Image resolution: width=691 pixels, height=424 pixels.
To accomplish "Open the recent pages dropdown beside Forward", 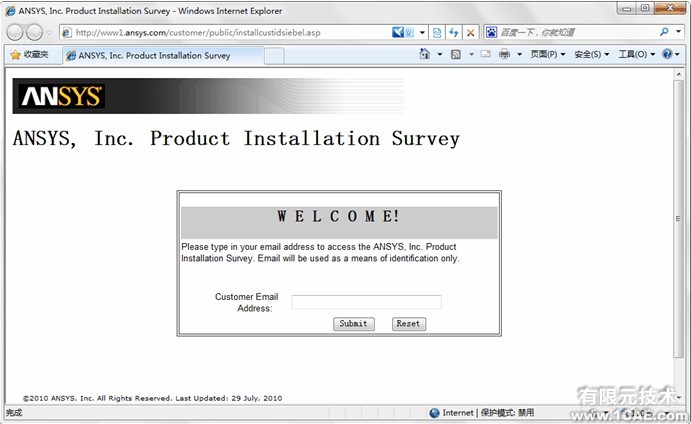I will (49, 33).
